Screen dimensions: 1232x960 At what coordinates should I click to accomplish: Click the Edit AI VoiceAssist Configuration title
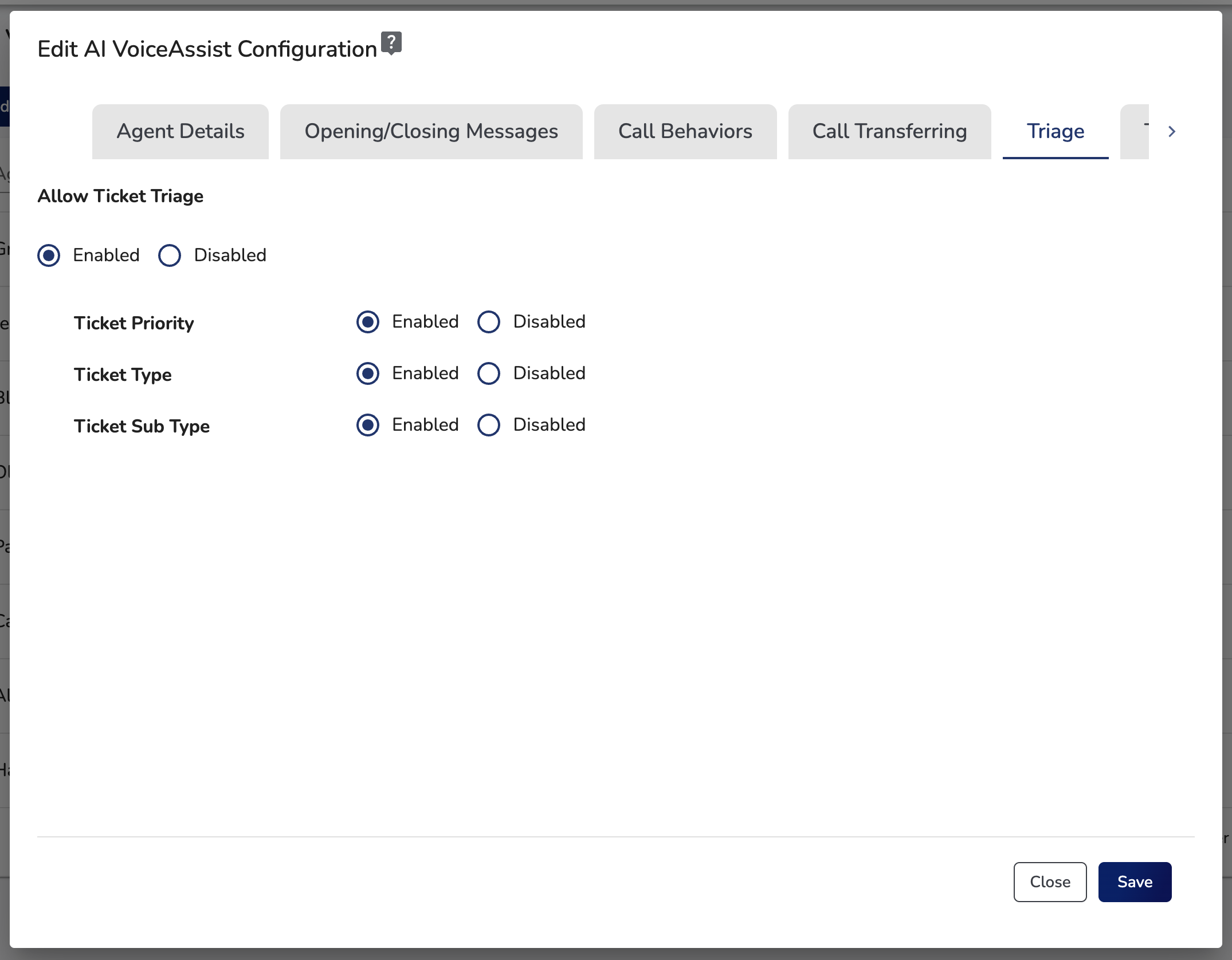click(207, 49)
